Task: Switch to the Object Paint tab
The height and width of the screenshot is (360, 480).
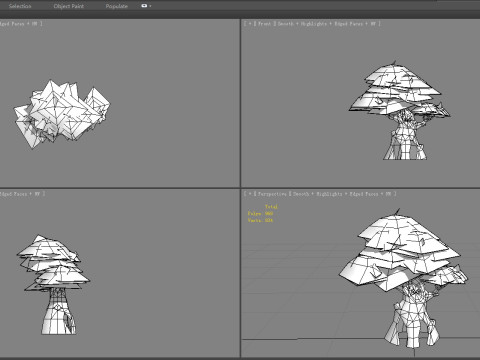Action: [x=69, y=6]
